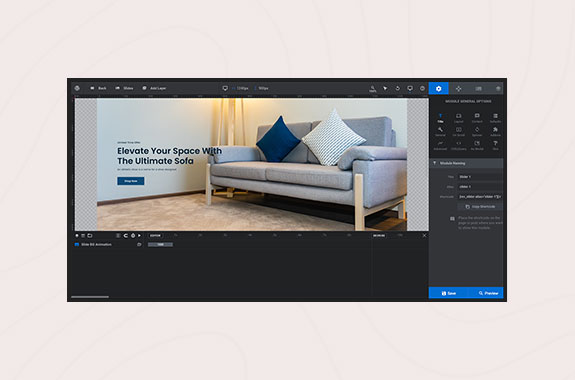
Task: Open the Layer Options tab icon
Action: coord(498,88)
